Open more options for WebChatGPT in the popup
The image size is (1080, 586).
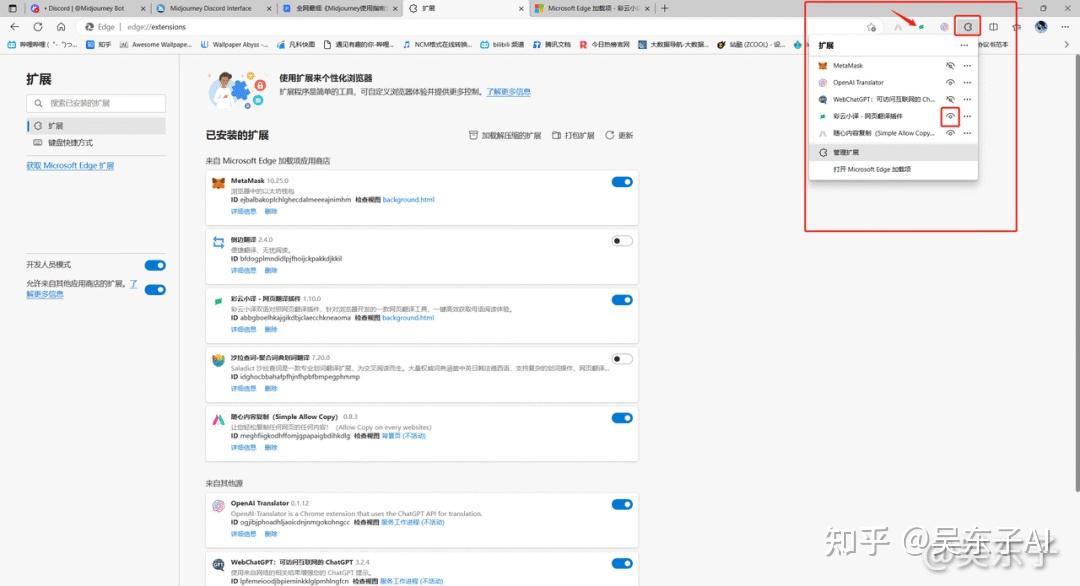(967, 99)
